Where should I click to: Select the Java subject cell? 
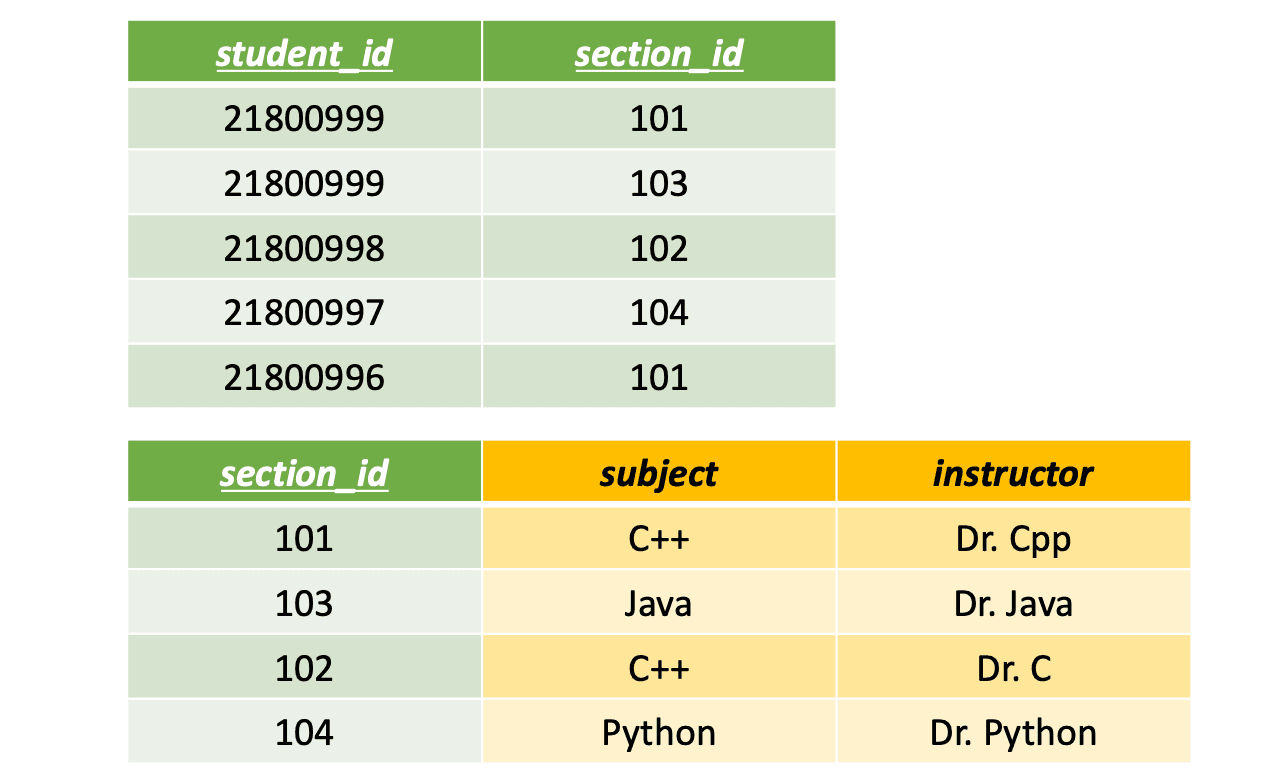pos(659,603)
